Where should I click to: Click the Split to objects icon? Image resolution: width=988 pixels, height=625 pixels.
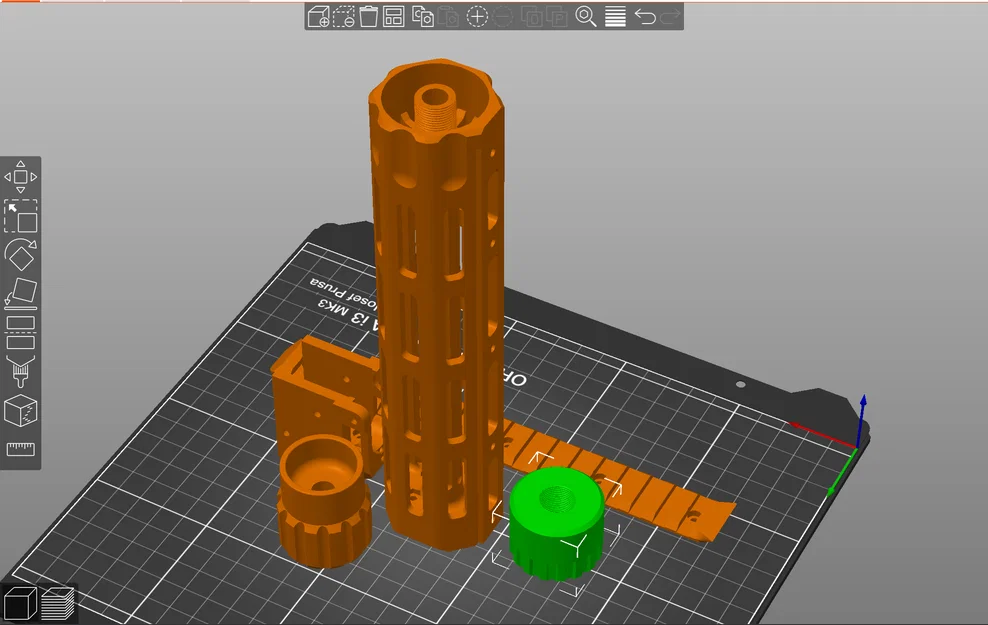532,16
